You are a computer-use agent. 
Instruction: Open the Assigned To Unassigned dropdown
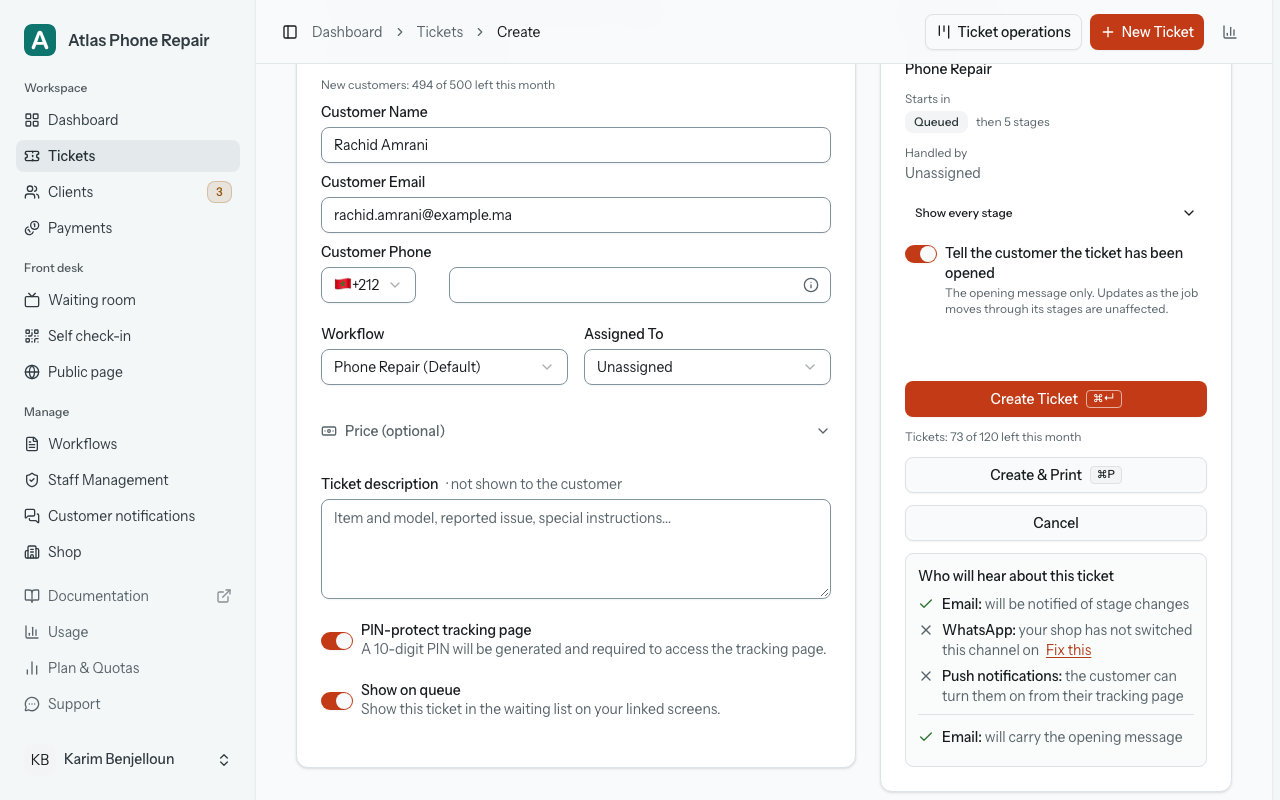click(x=707, y=367)
